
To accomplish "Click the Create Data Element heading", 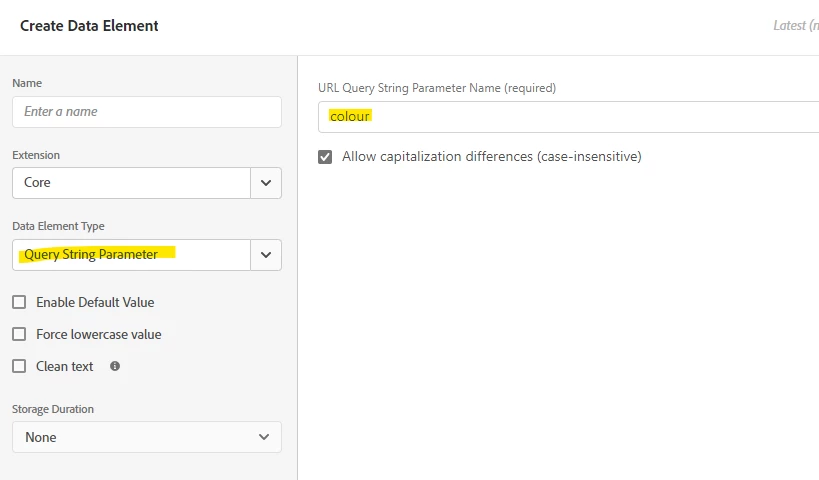I will pyautogui.click(x=89, y=26).
